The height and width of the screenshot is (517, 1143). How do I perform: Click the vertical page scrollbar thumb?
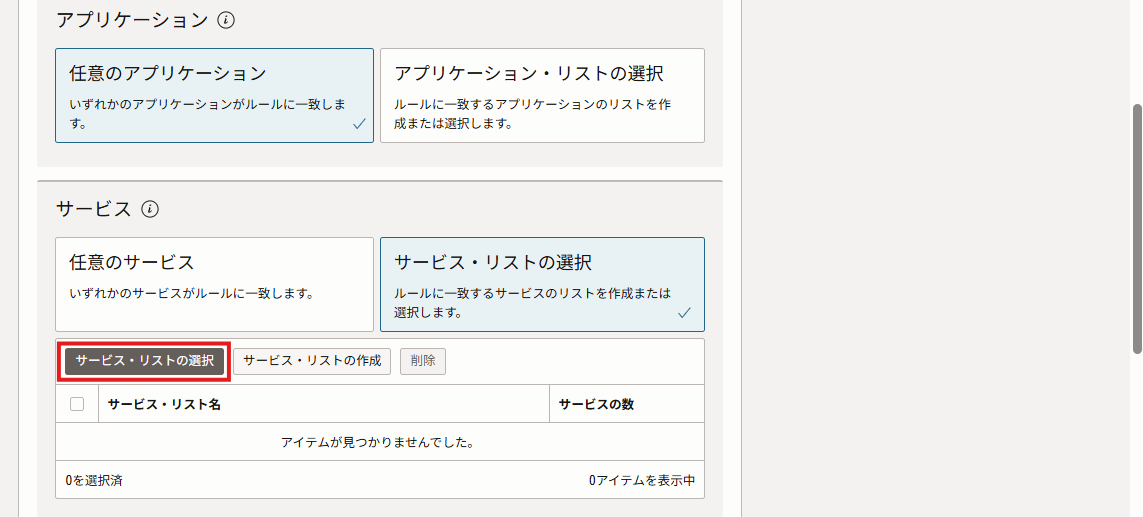coord(1136,228)
